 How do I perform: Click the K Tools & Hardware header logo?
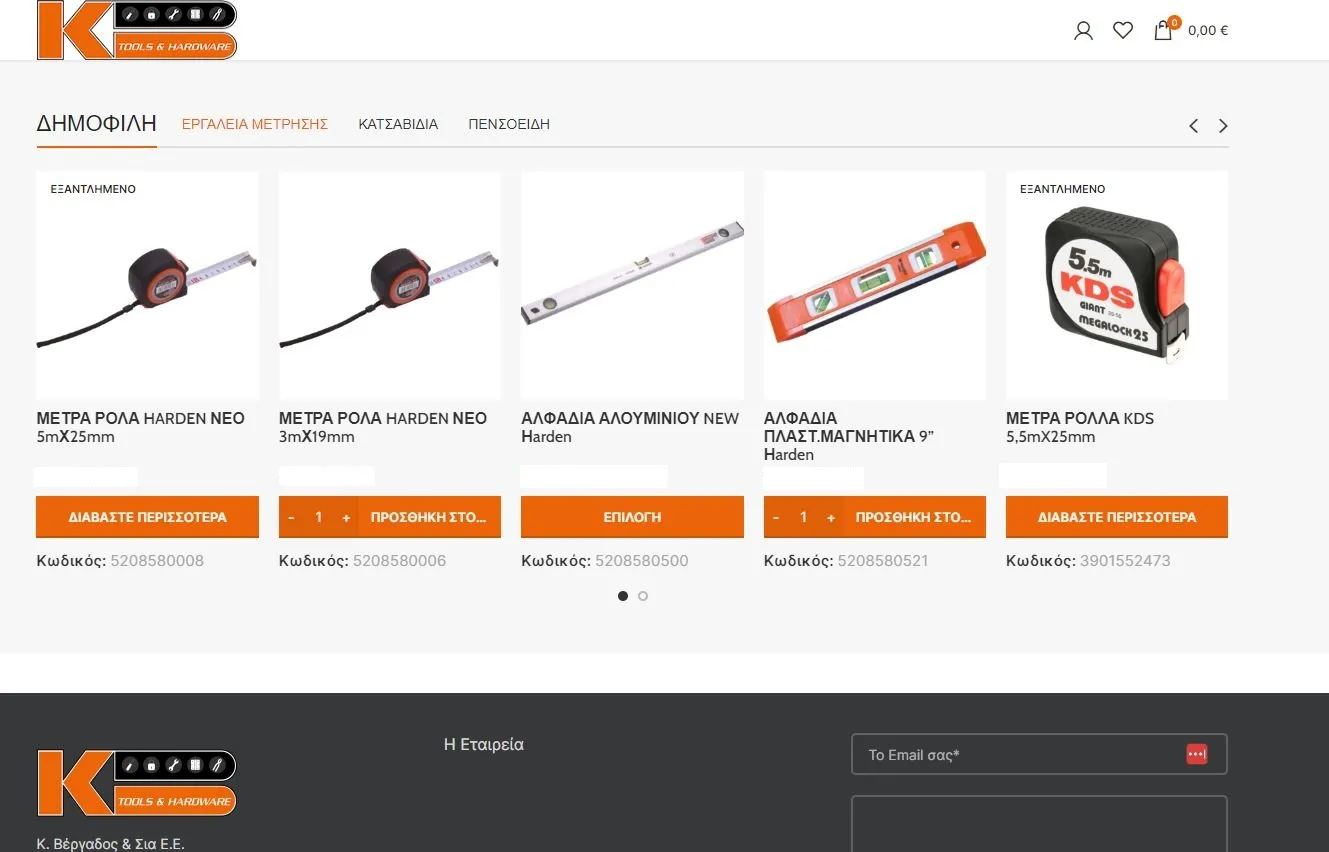click(137, 30)
